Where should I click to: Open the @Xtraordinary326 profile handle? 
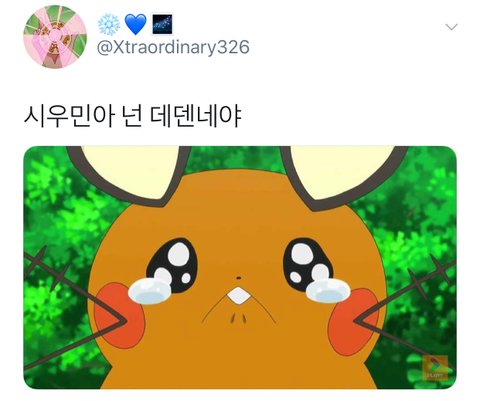173,48
